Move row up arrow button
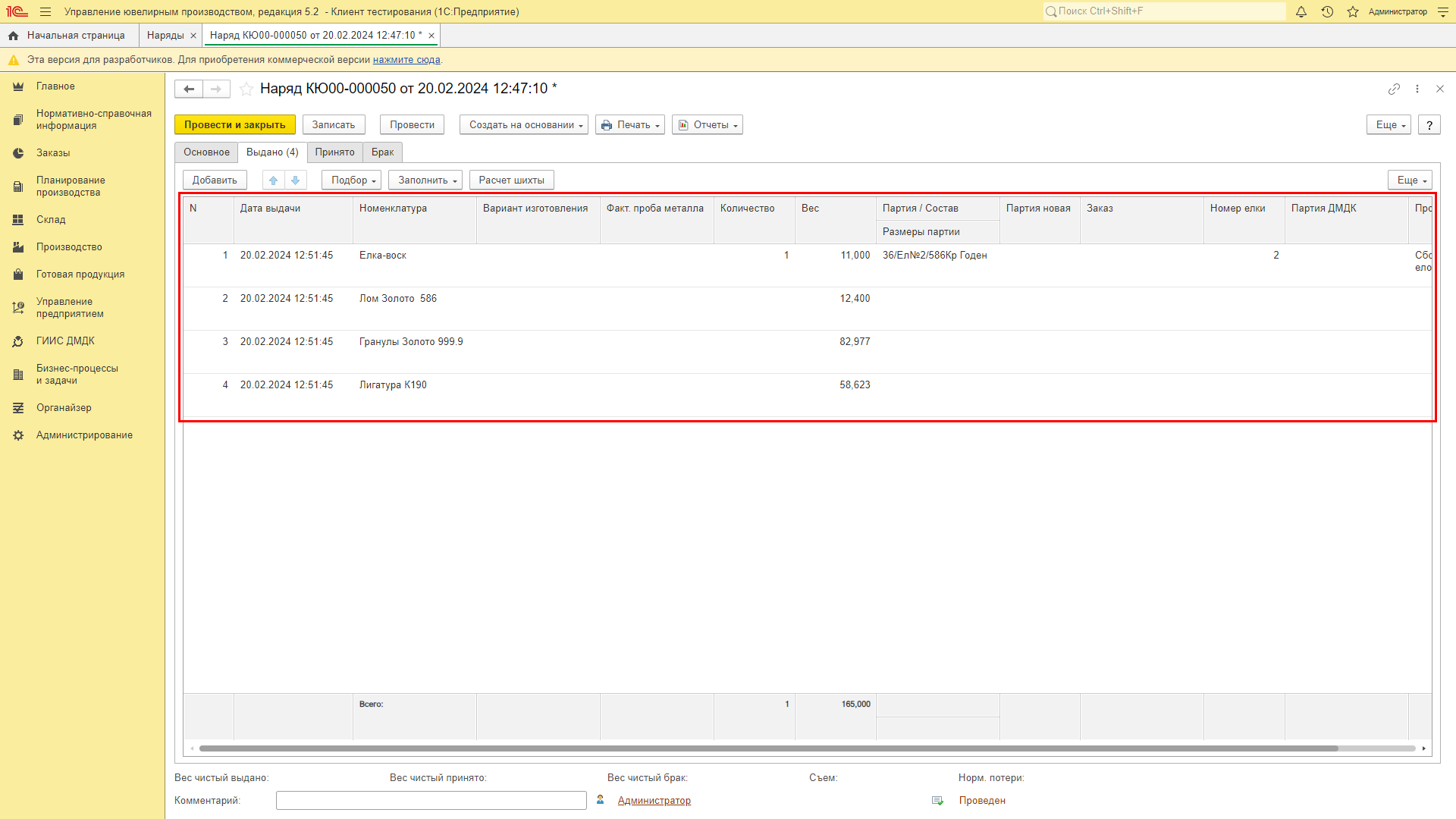Image resolution: width=1456 pixels, height=819 pixels. point(274,180)
